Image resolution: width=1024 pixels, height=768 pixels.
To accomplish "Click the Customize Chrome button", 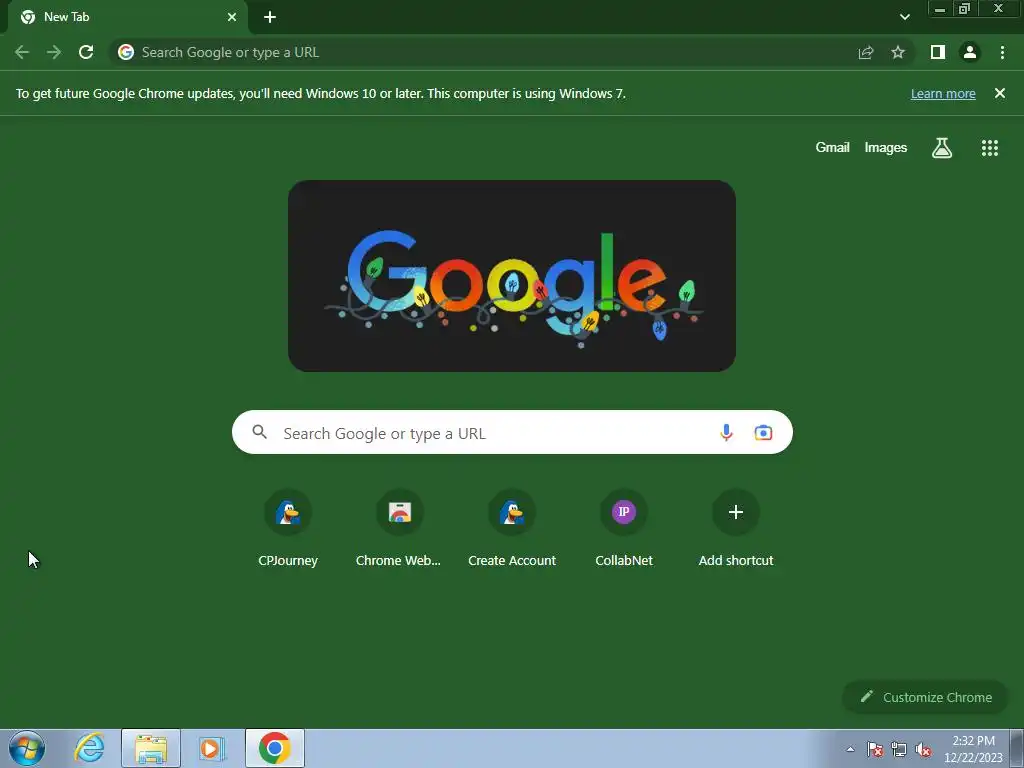I will [925, 697].
